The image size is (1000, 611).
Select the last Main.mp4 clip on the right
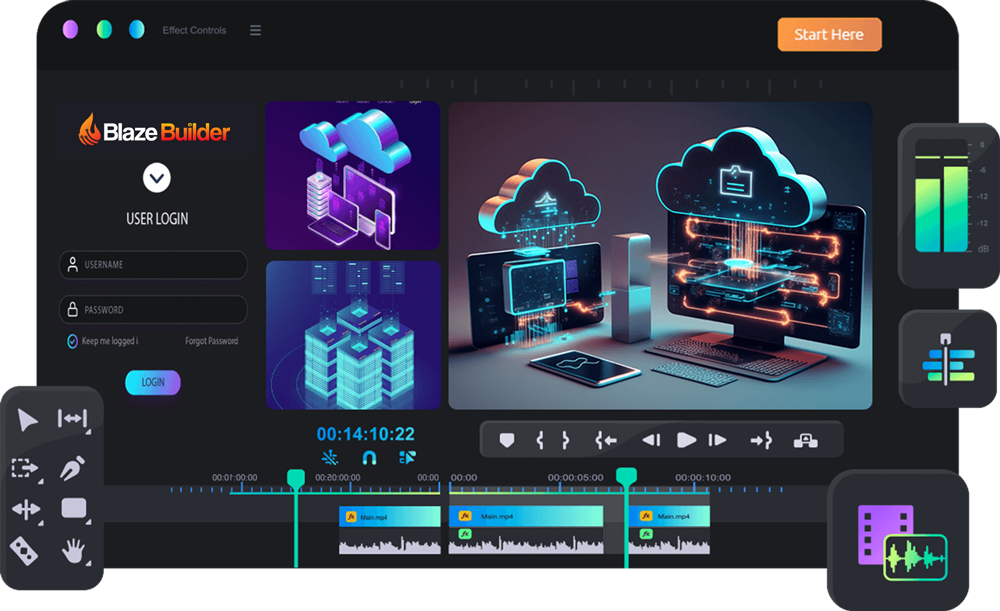[x=669, y=516]
